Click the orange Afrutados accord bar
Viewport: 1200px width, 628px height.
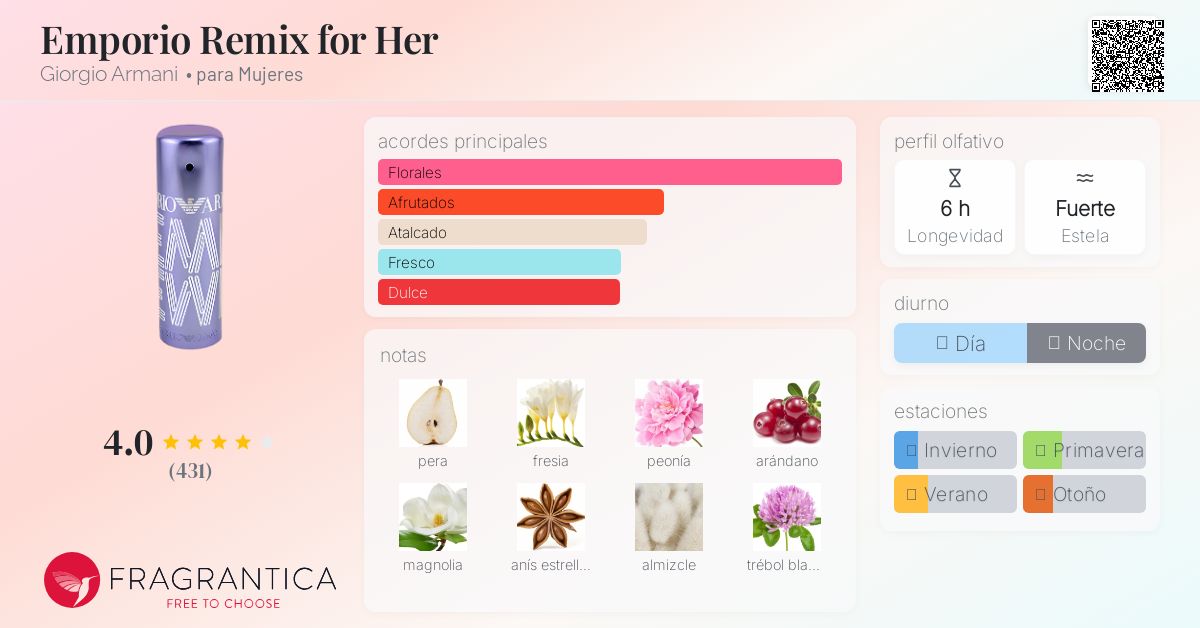521,202
